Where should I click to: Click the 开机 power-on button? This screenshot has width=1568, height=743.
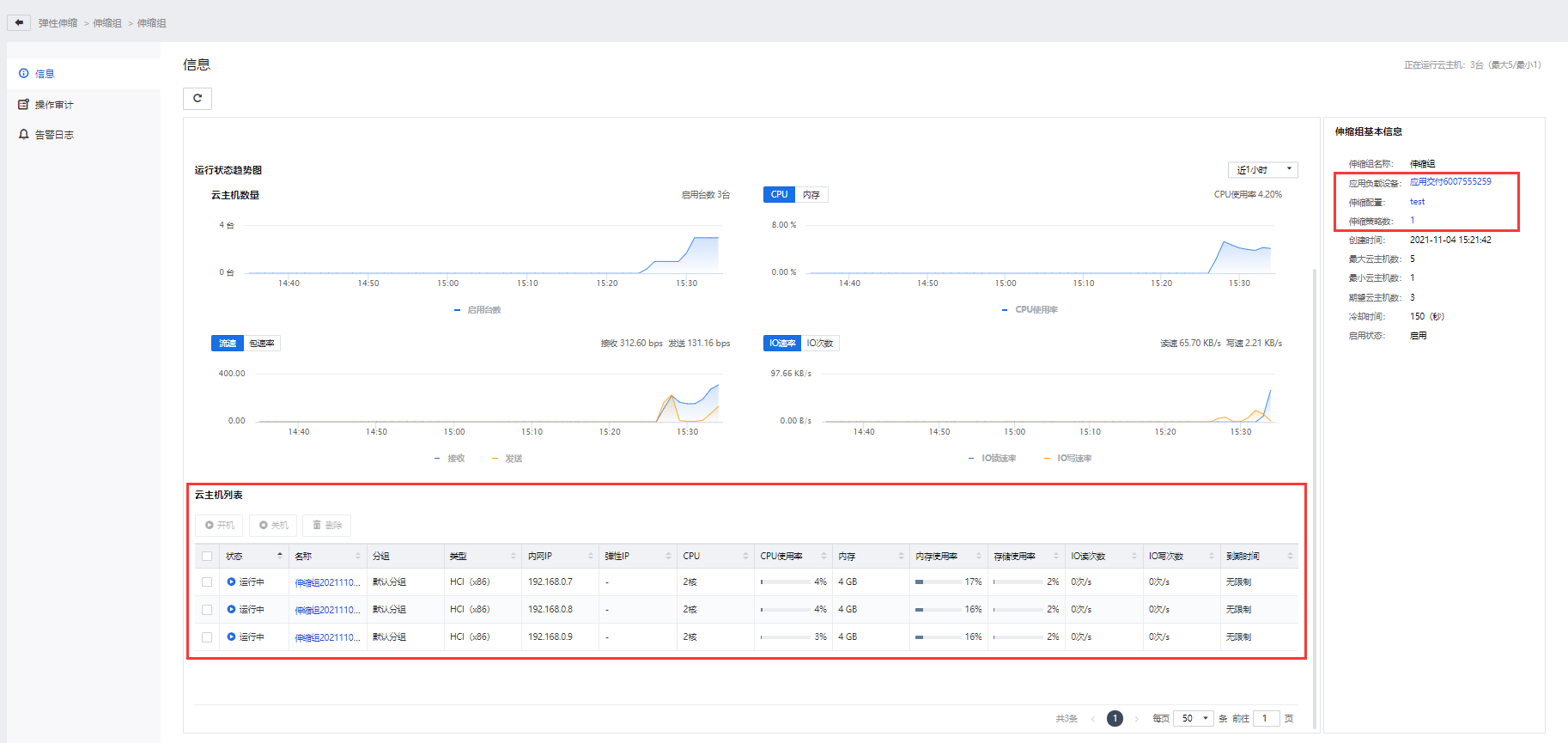coord(219,525)
